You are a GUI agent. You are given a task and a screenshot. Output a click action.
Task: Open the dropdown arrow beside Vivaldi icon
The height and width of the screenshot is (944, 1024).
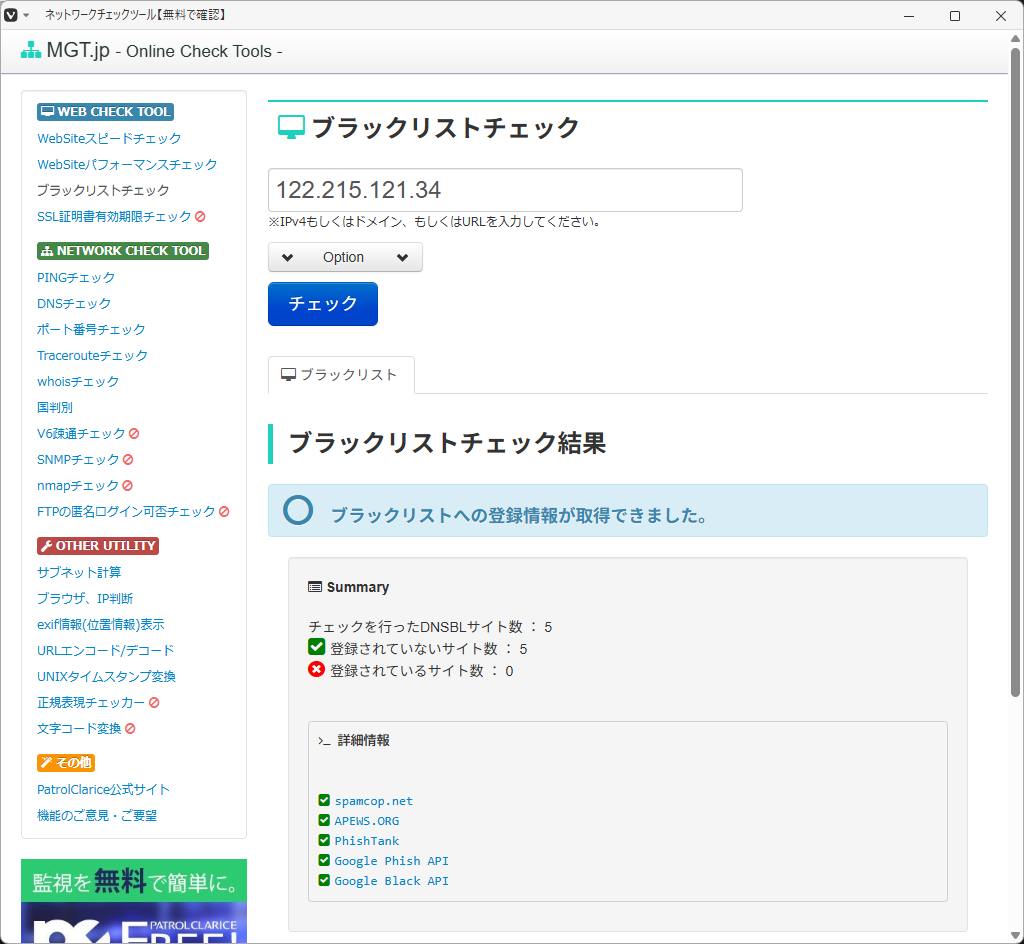tap(26, 15)
